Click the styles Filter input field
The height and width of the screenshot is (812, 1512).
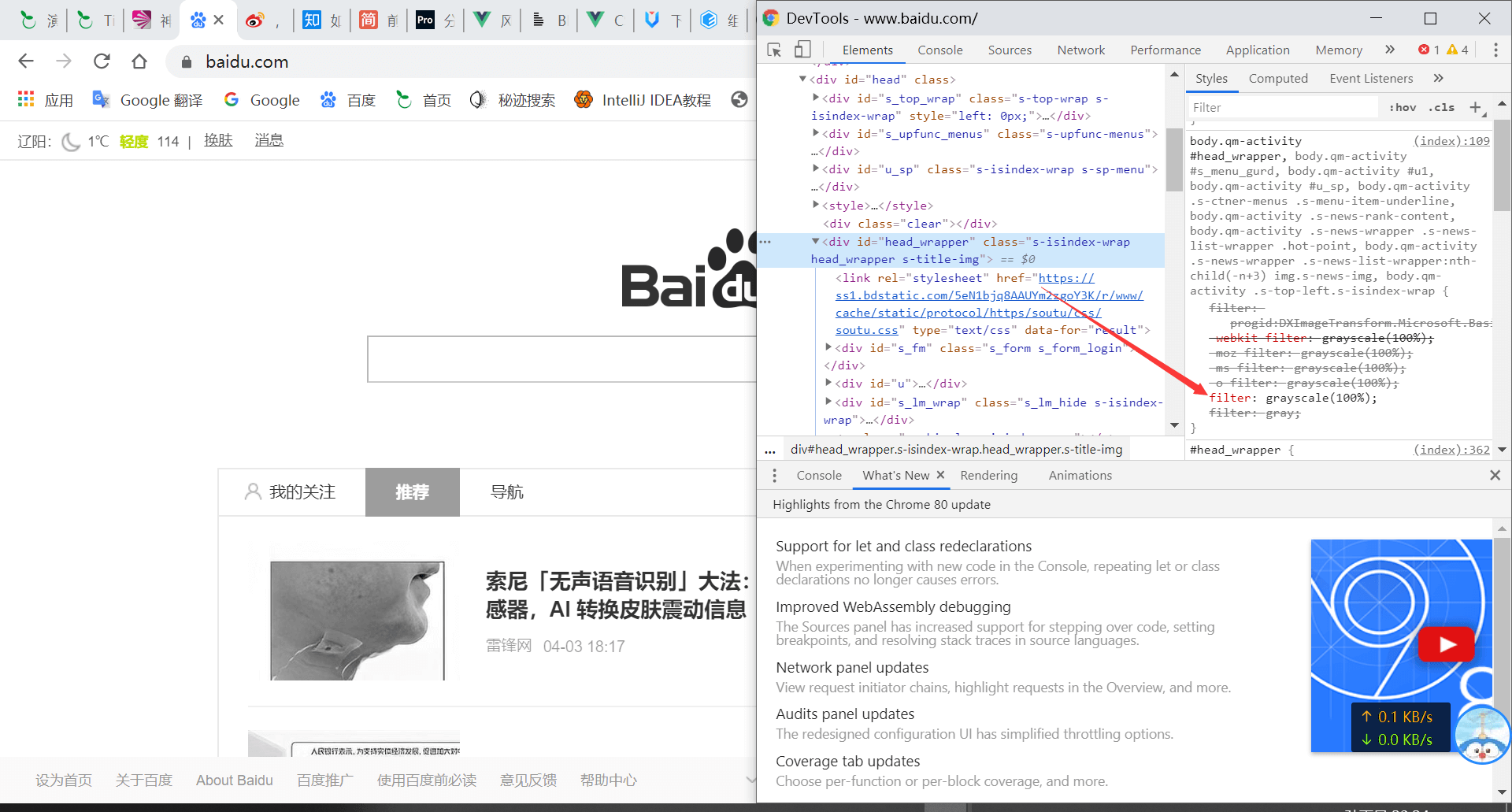(1284, 107)
